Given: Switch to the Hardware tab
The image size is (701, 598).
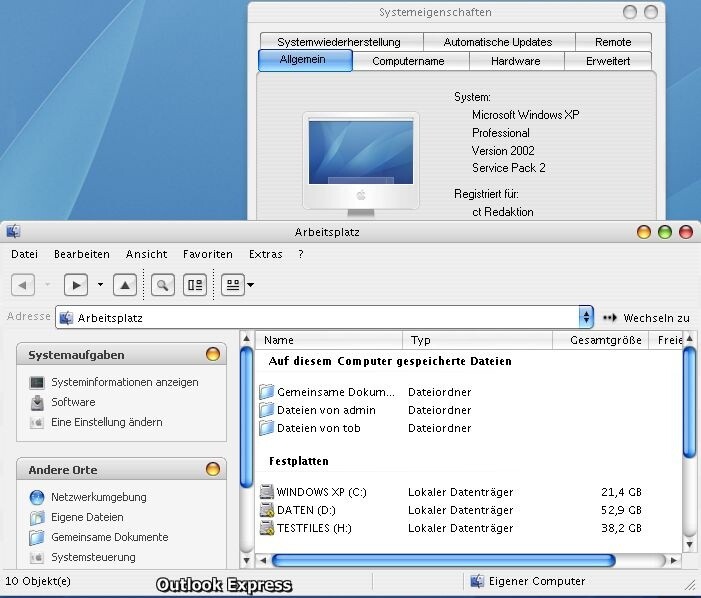Looking at the screenshot, I should [x=517, y=61].
